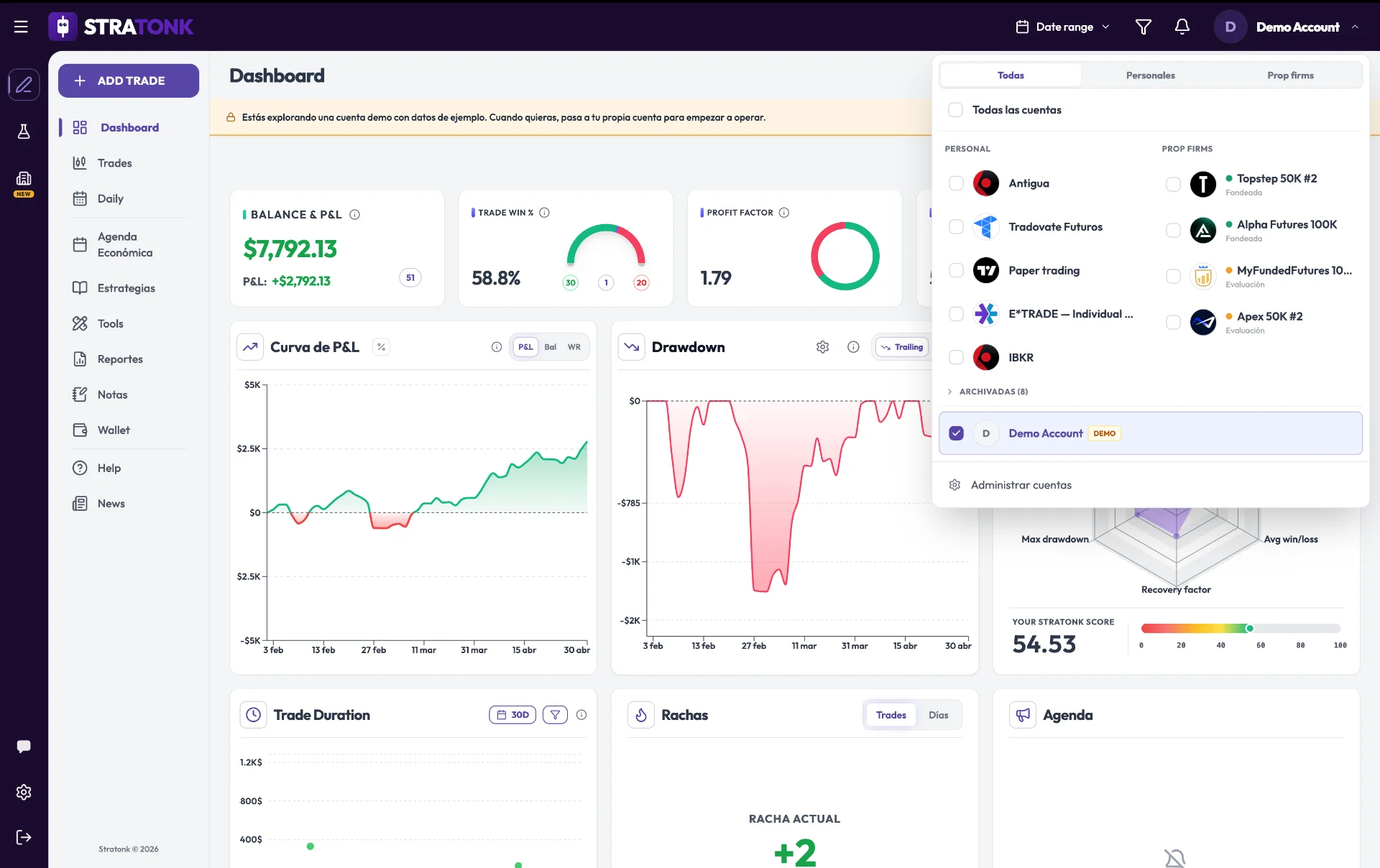
Task: Check the Todas las cuentas checkbox
Action: point(955,110)
